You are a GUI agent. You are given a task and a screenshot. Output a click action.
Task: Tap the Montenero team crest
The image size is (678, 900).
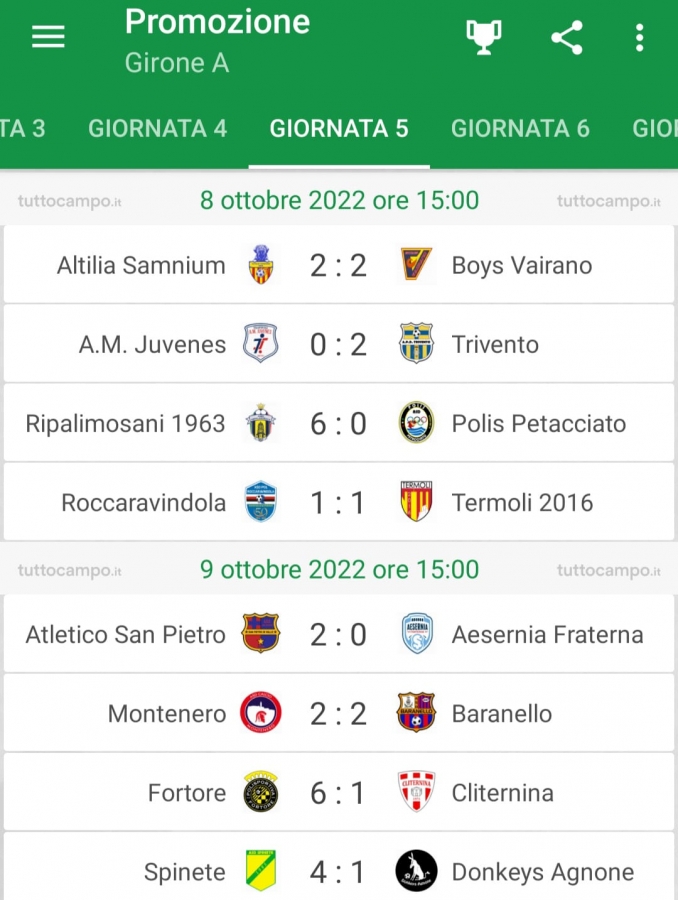(261, 713)
